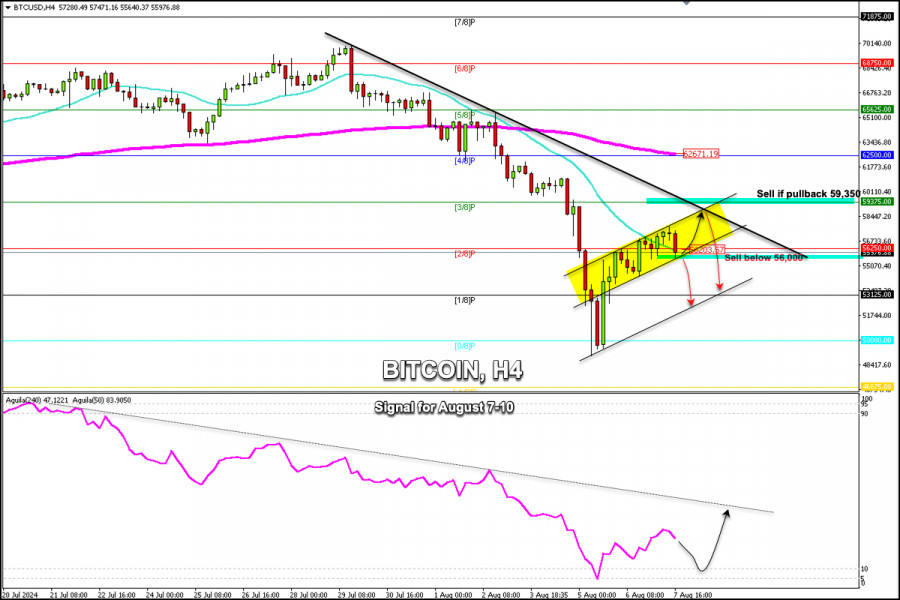900x600 pixels.
Task: Click the 60110.40 price scale value
Action: pyautogui.click(x=876, y=192)
